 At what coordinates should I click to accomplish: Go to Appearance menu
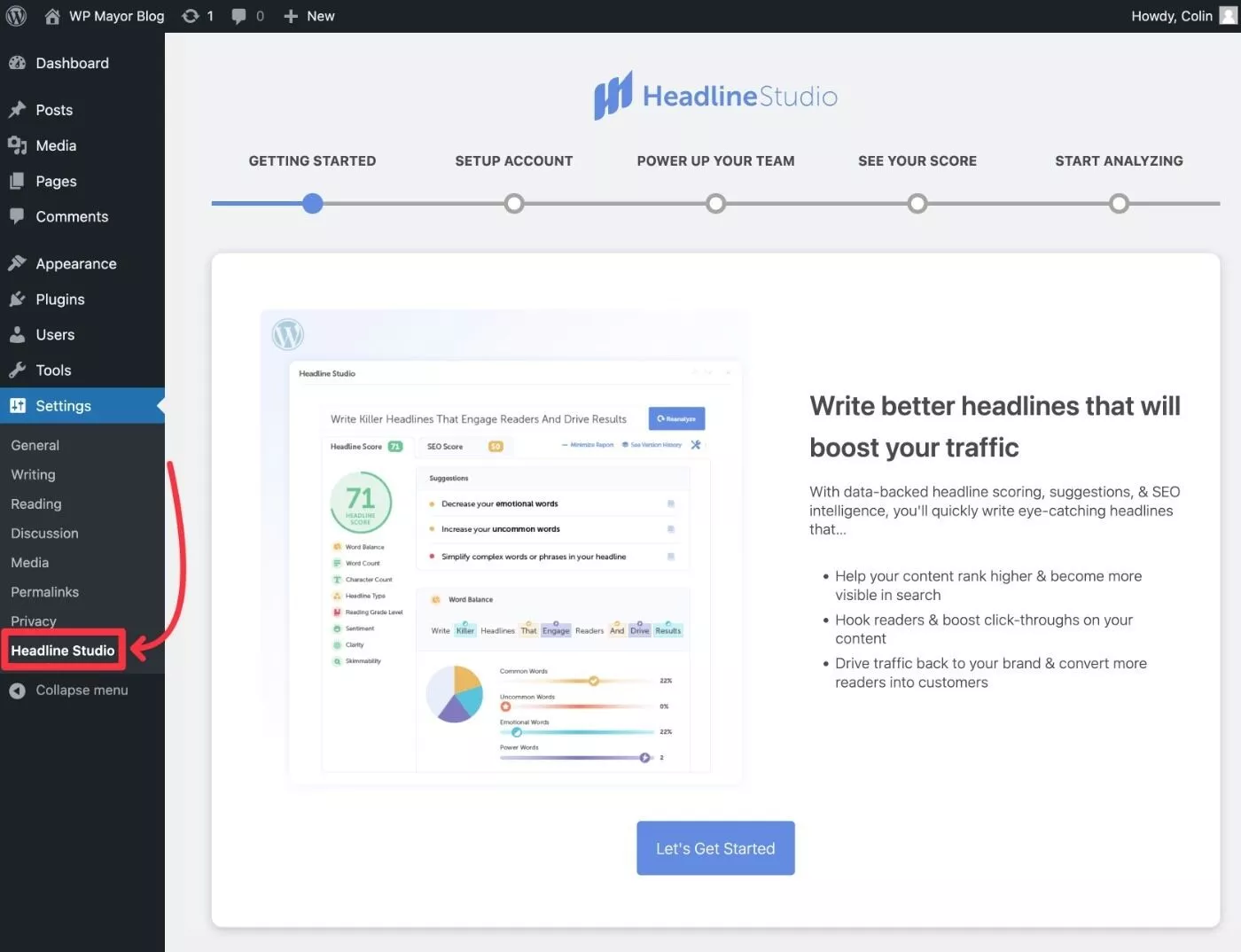[82, 263]
